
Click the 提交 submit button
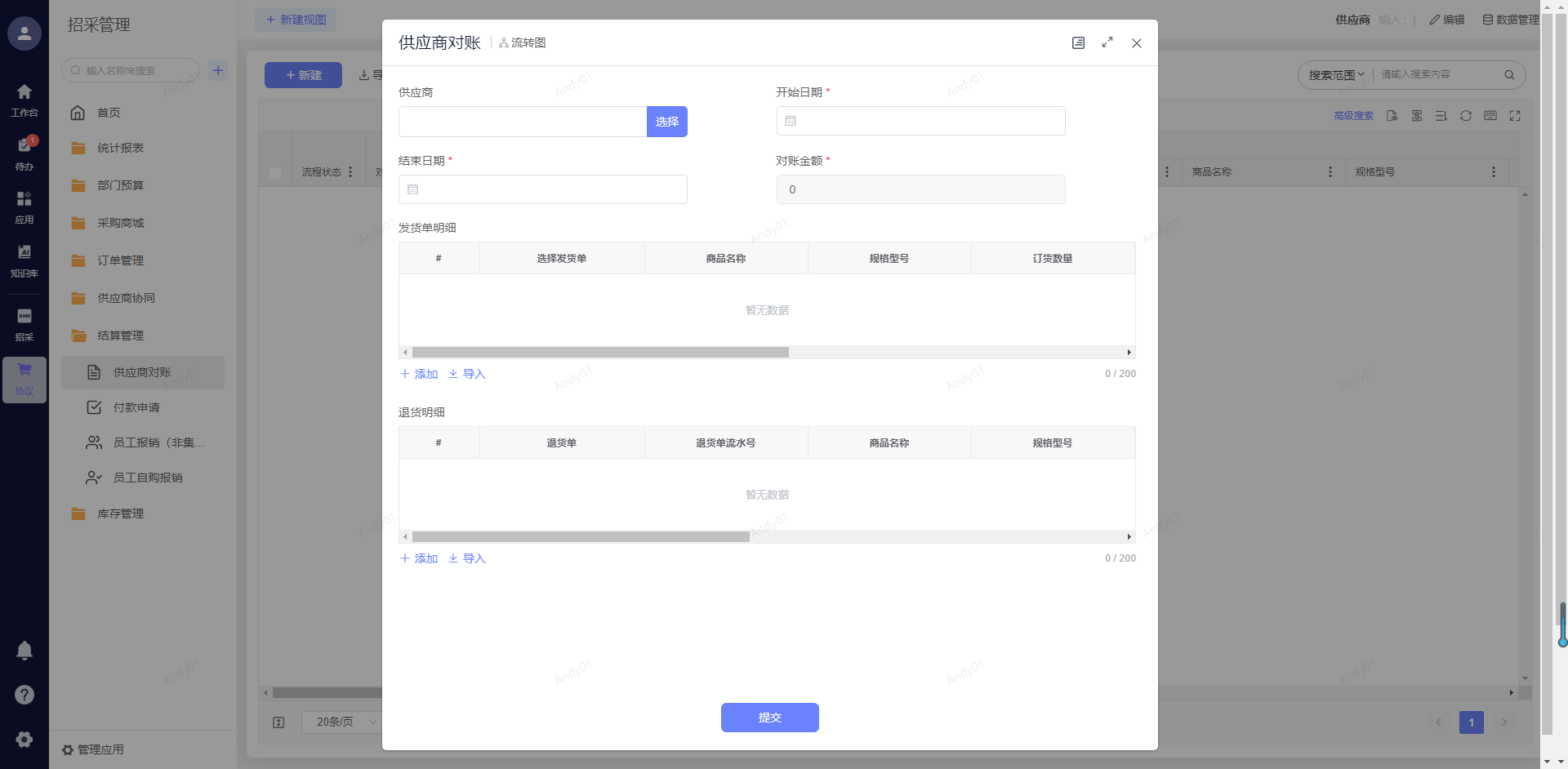(769, 718)
